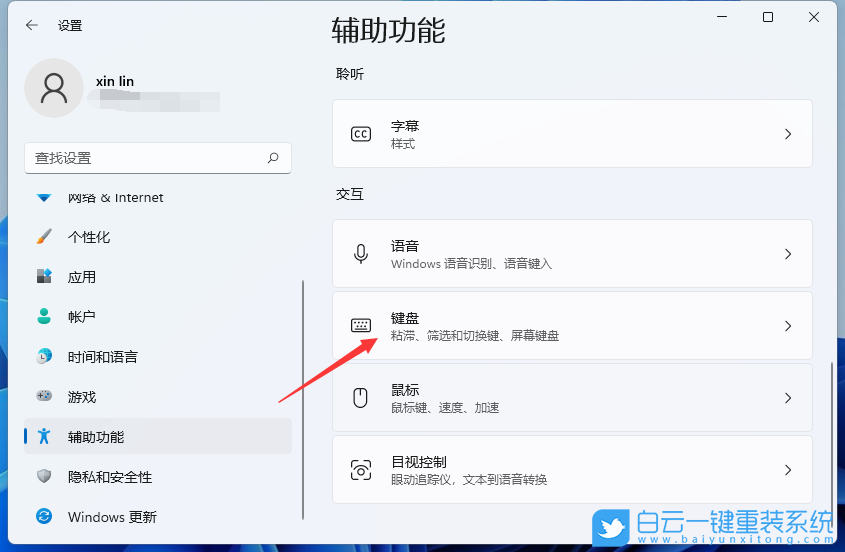Click the 辅助功能 page title
The width and height of the screenshot is (845, 552).
tap(388, 30)
